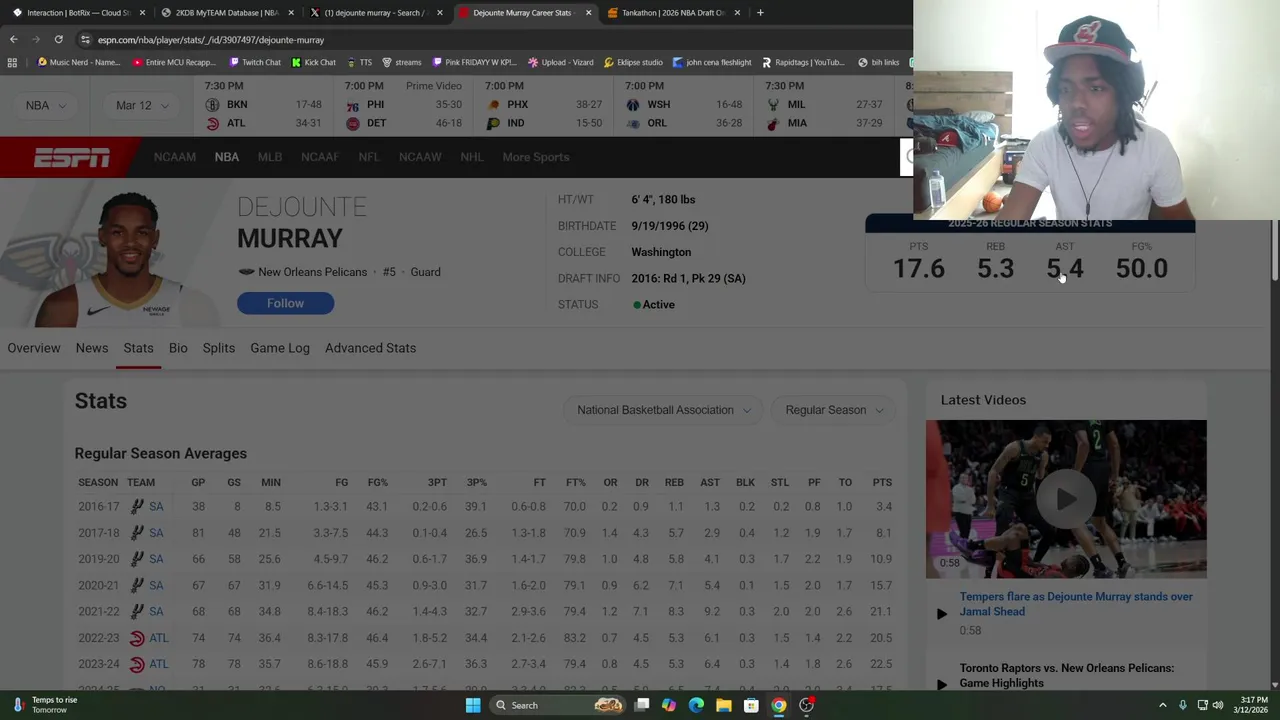Open the Advanced Stats tab
The width and height of the screenshot is (1280, 720).
tap(370, 348)
